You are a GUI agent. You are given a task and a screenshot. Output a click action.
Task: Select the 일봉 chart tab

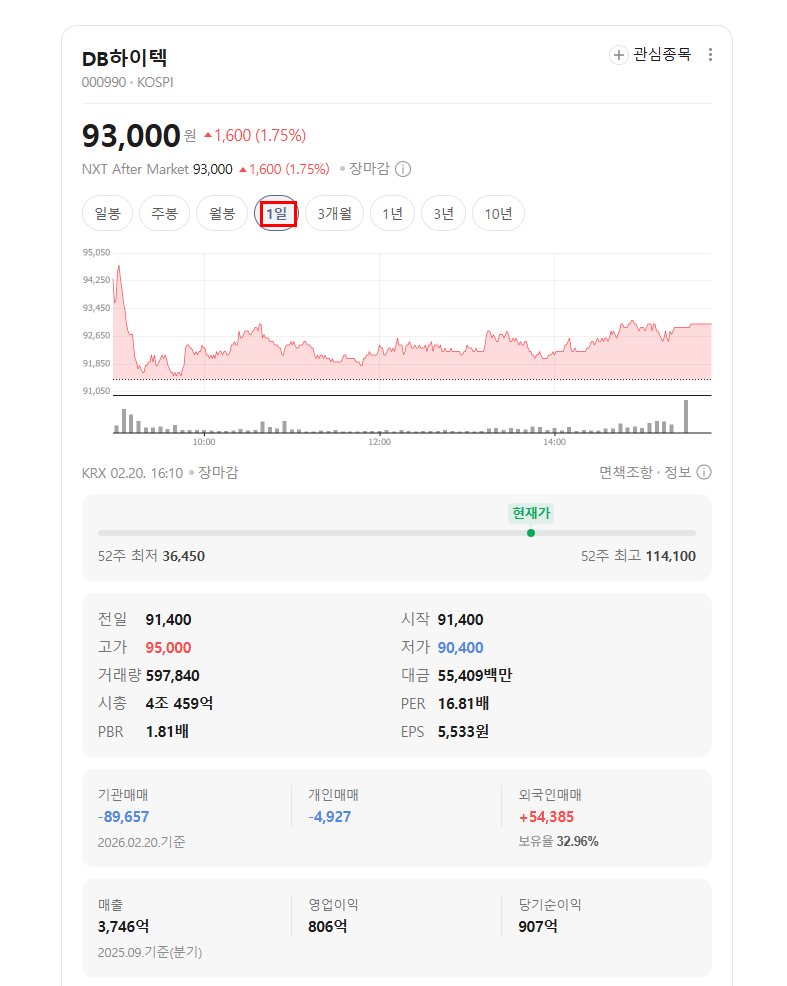[x=107, y=214]
